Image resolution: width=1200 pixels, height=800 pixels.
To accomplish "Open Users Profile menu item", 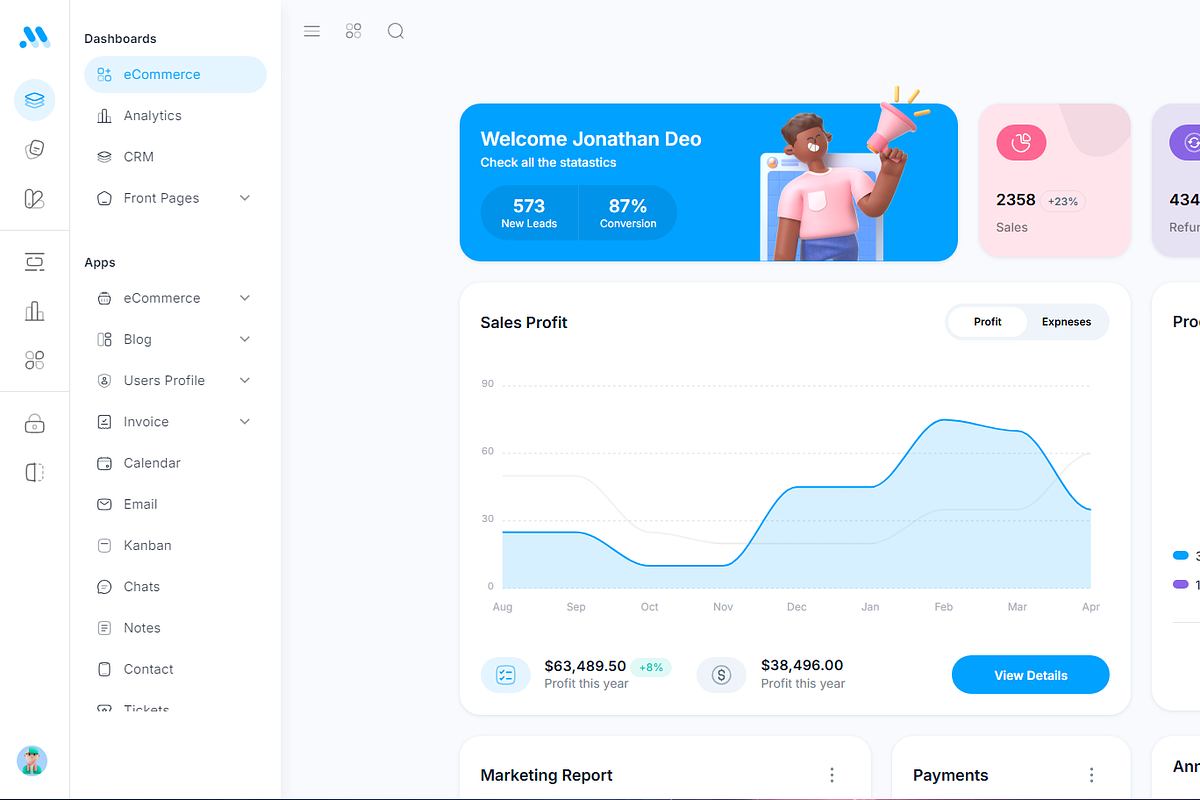I will pos(176,380).
